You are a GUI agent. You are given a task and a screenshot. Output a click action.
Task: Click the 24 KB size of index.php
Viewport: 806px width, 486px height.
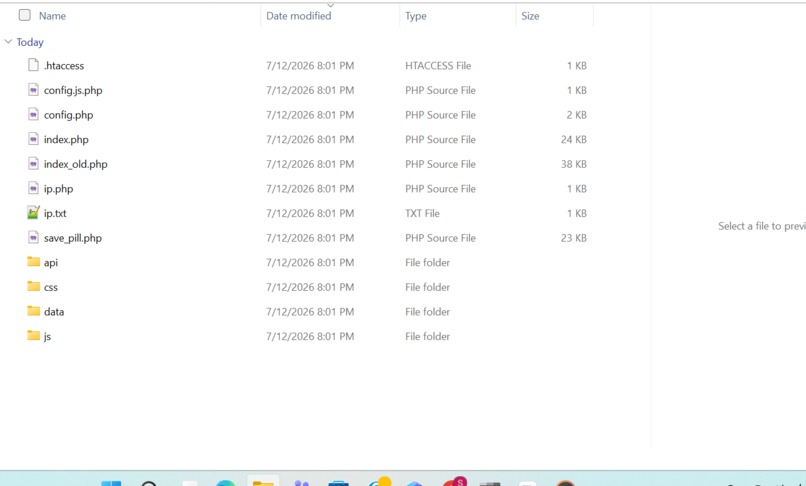tap(574, 139)
